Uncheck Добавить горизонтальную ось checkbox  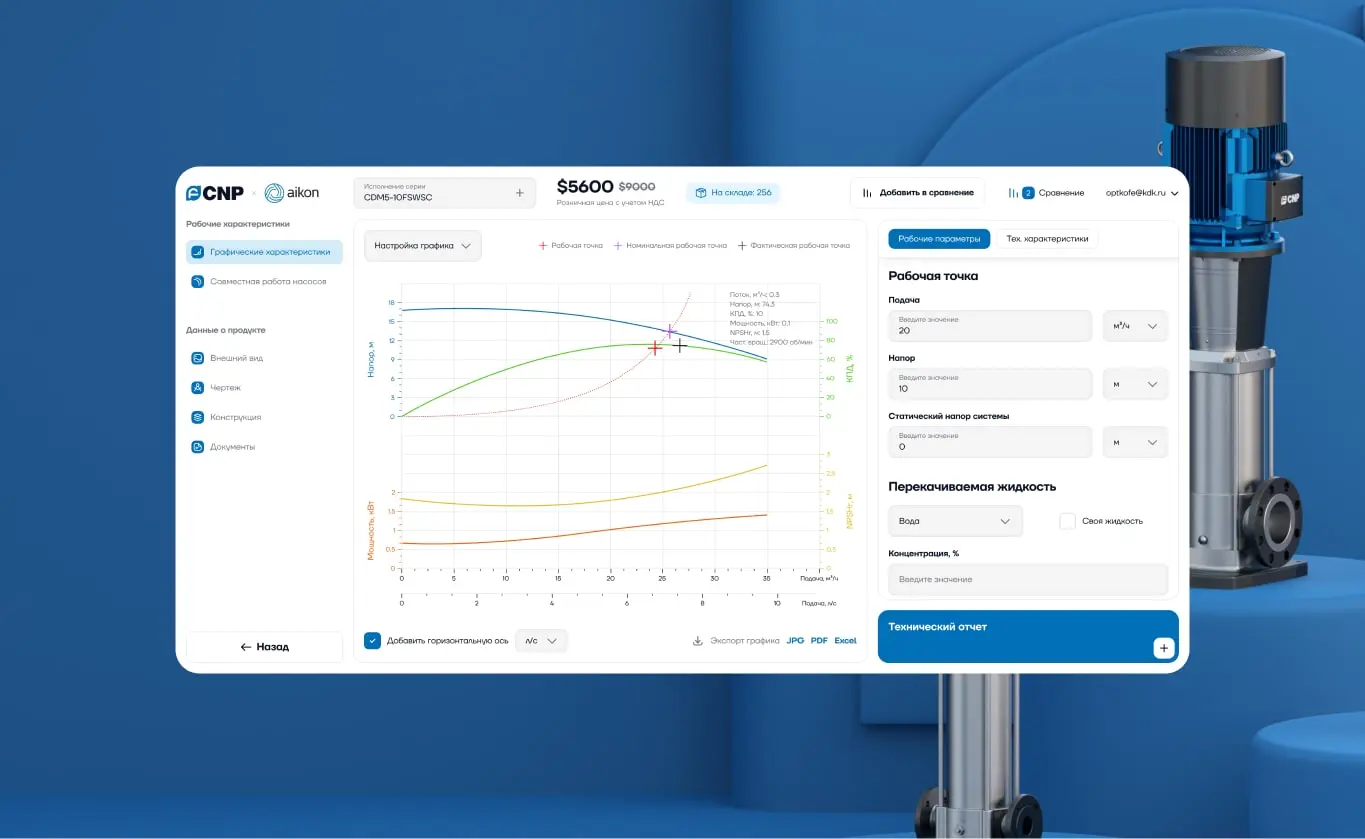click(x=372, y=641)
